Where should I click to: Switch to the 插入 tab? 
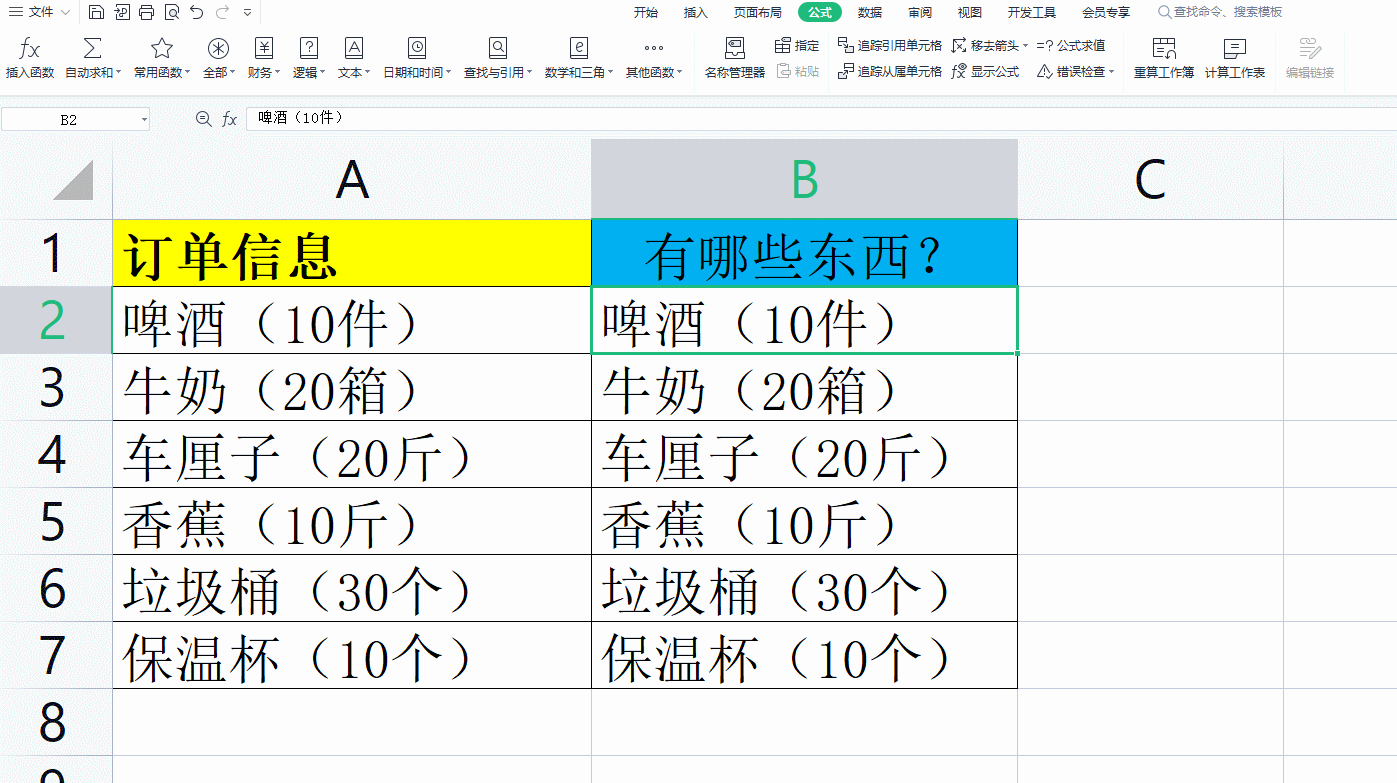(x=695, y=12)
